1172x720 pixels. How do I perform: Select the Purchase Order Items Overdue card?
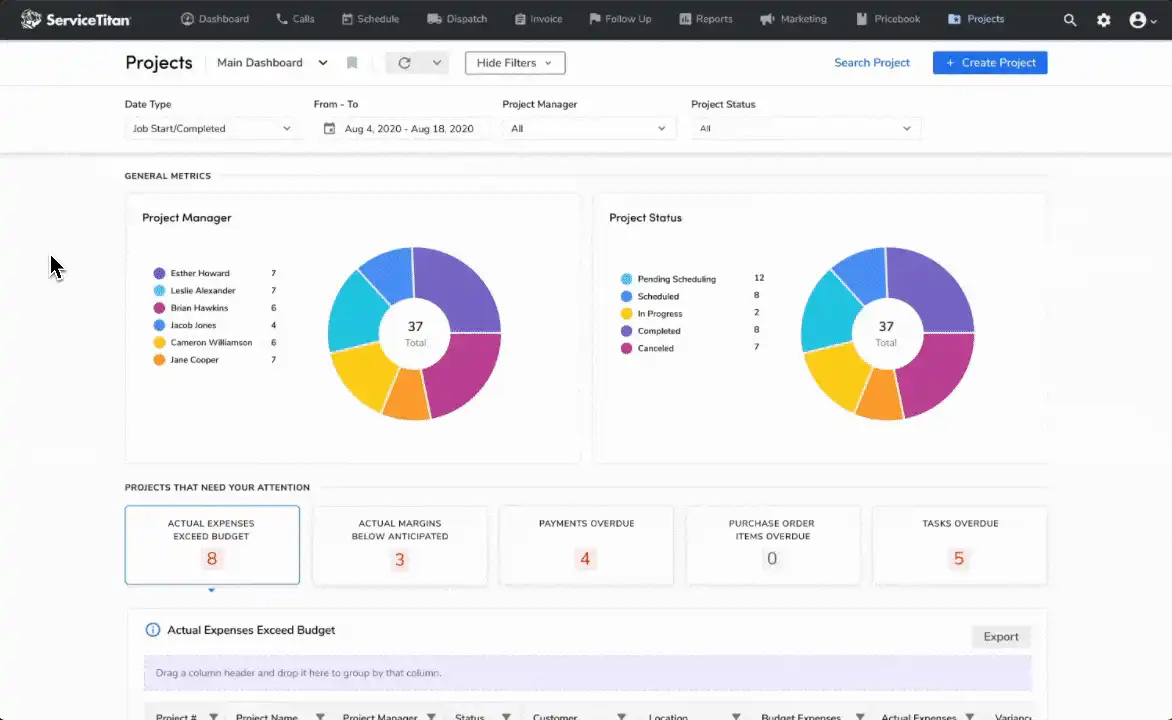point(773,545)
